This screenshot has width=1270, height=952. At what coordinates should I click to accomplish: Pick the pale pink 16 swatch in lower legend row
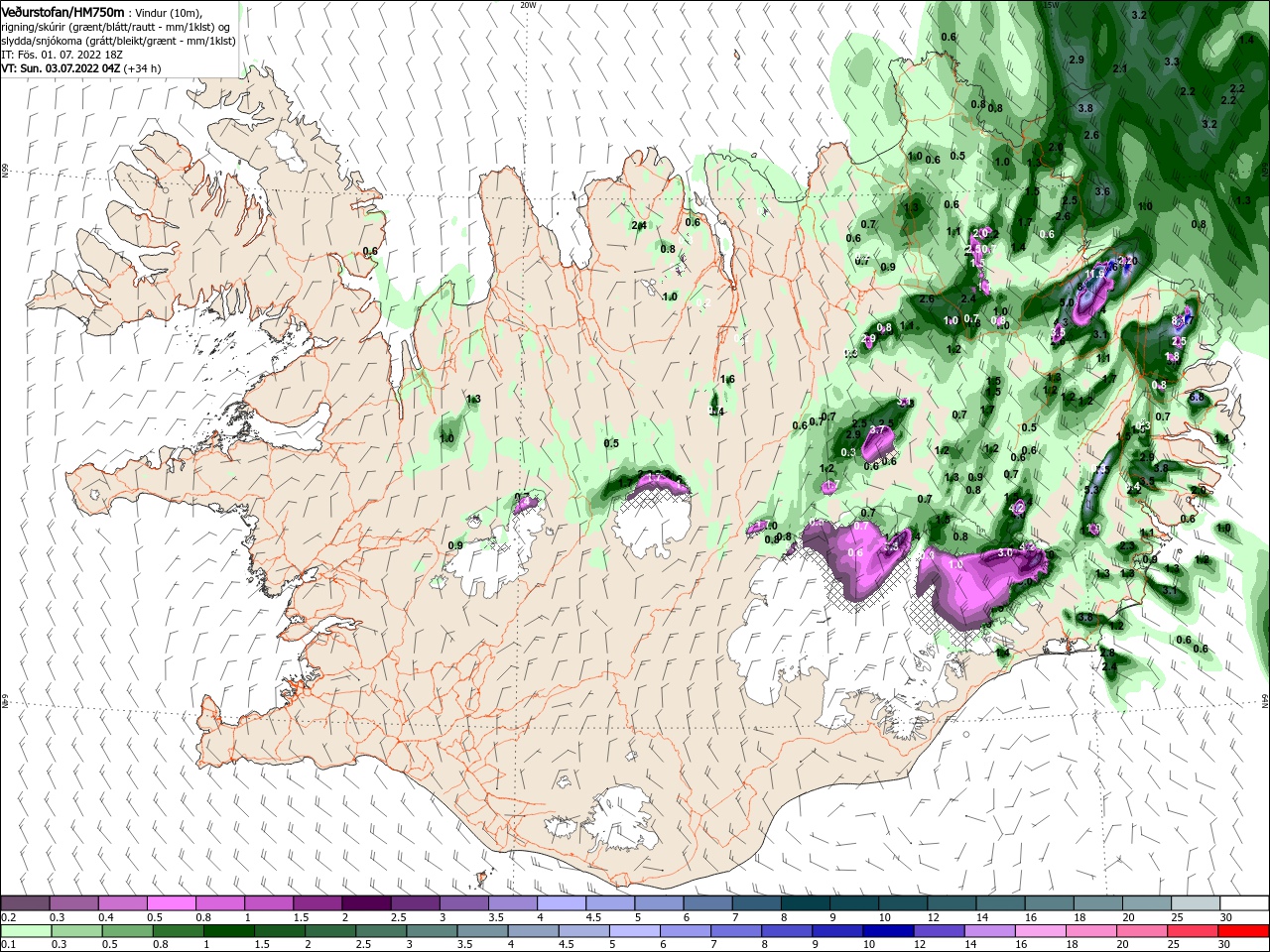[x=1041, y=931]
